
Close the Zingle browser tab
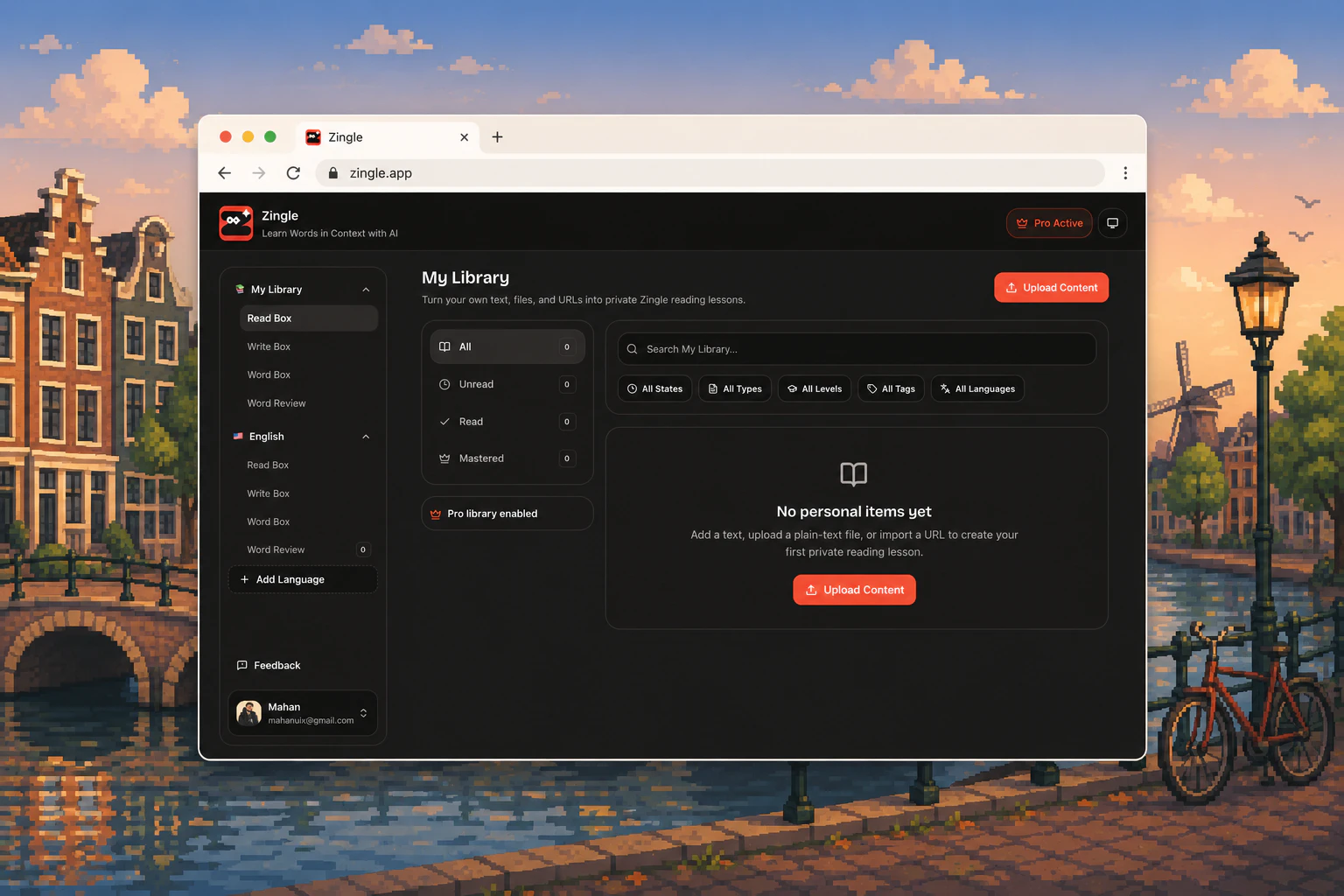point(464,137)
